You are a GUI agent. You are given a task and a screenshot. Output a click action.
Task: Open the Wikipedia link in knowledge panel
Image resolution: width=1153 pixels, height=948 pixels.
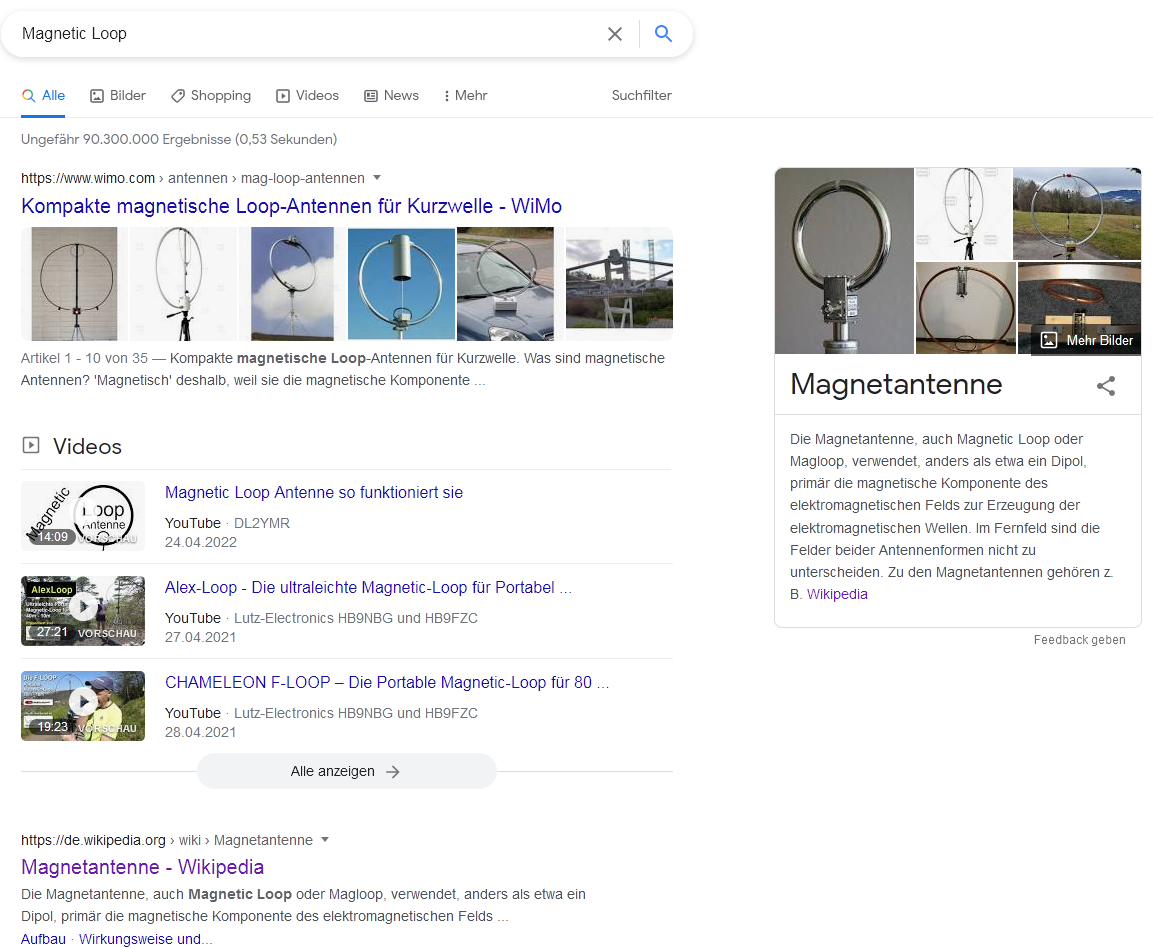(x=837, y=594)
